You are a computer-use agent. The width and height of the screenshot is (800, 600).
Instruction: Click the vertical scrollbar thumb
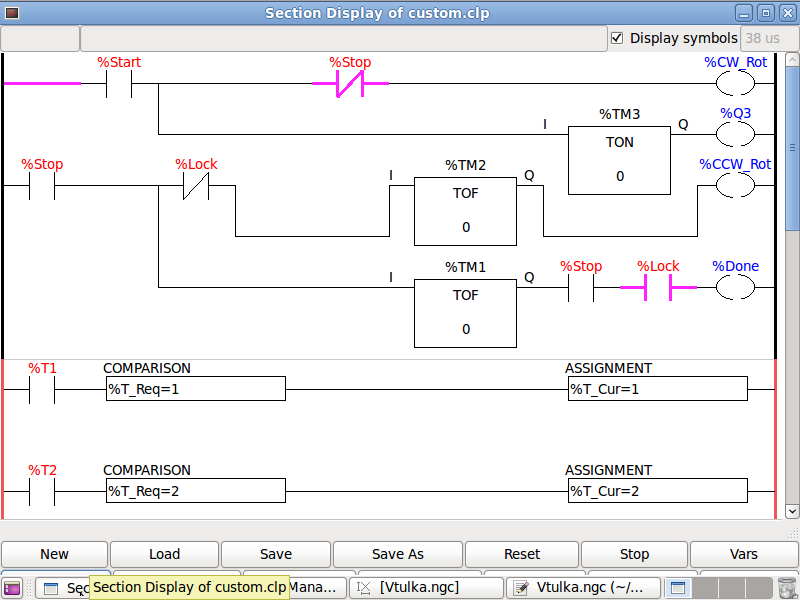point(792,148)
